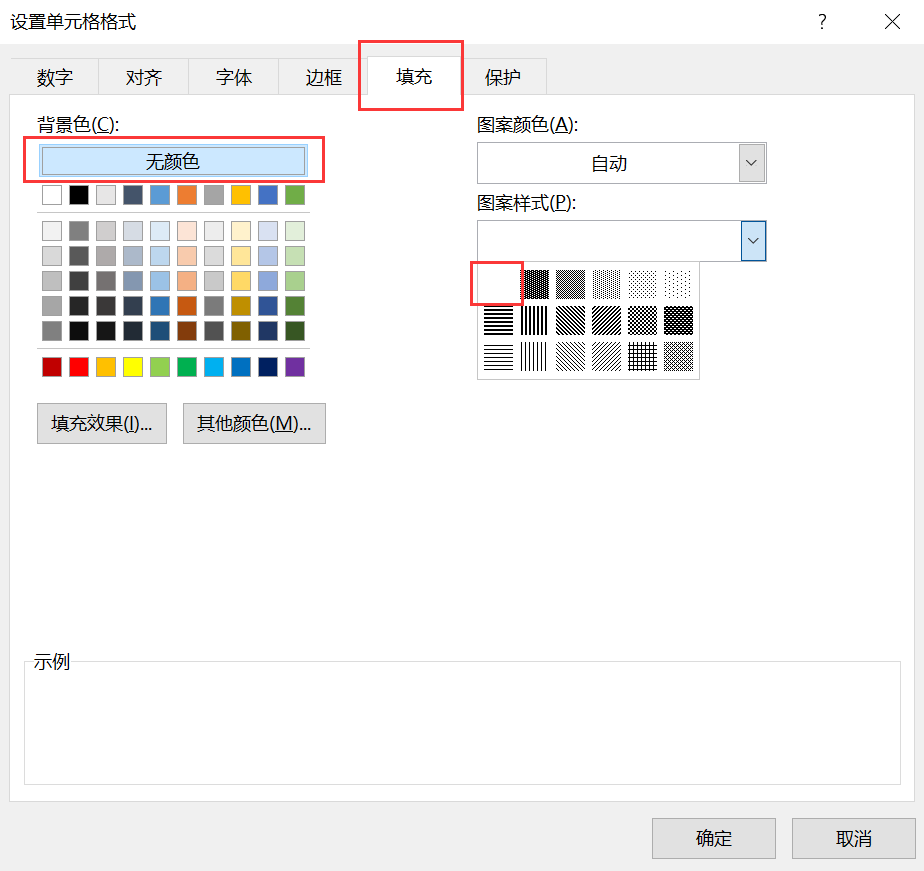Pick the thin horizontal crosshatch grid pattern
Viewport: 924px width, 871px height.
coord(642,357)
